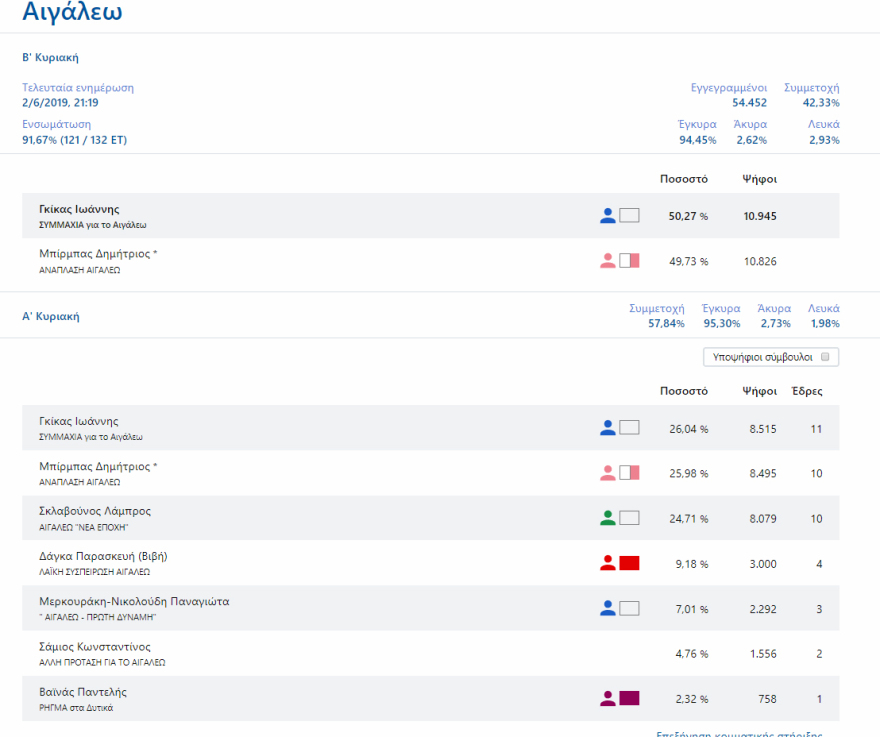Open candidate Σκλαβούνος Λάμπρος entry
Screen dimensions: 880x737
pos(95,511)
